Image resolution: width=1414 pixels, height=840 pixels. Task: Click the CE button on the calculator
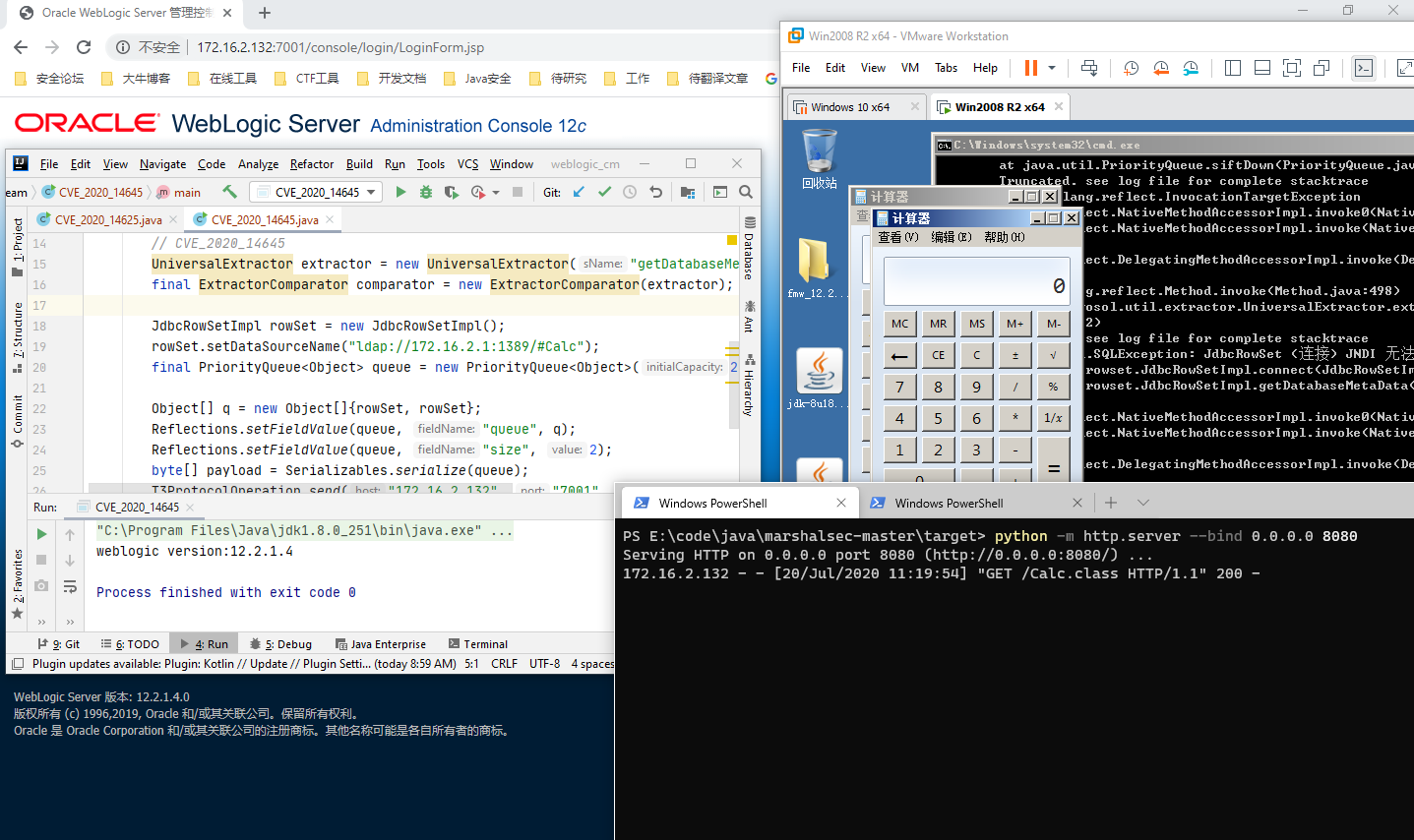click(938, 355)
